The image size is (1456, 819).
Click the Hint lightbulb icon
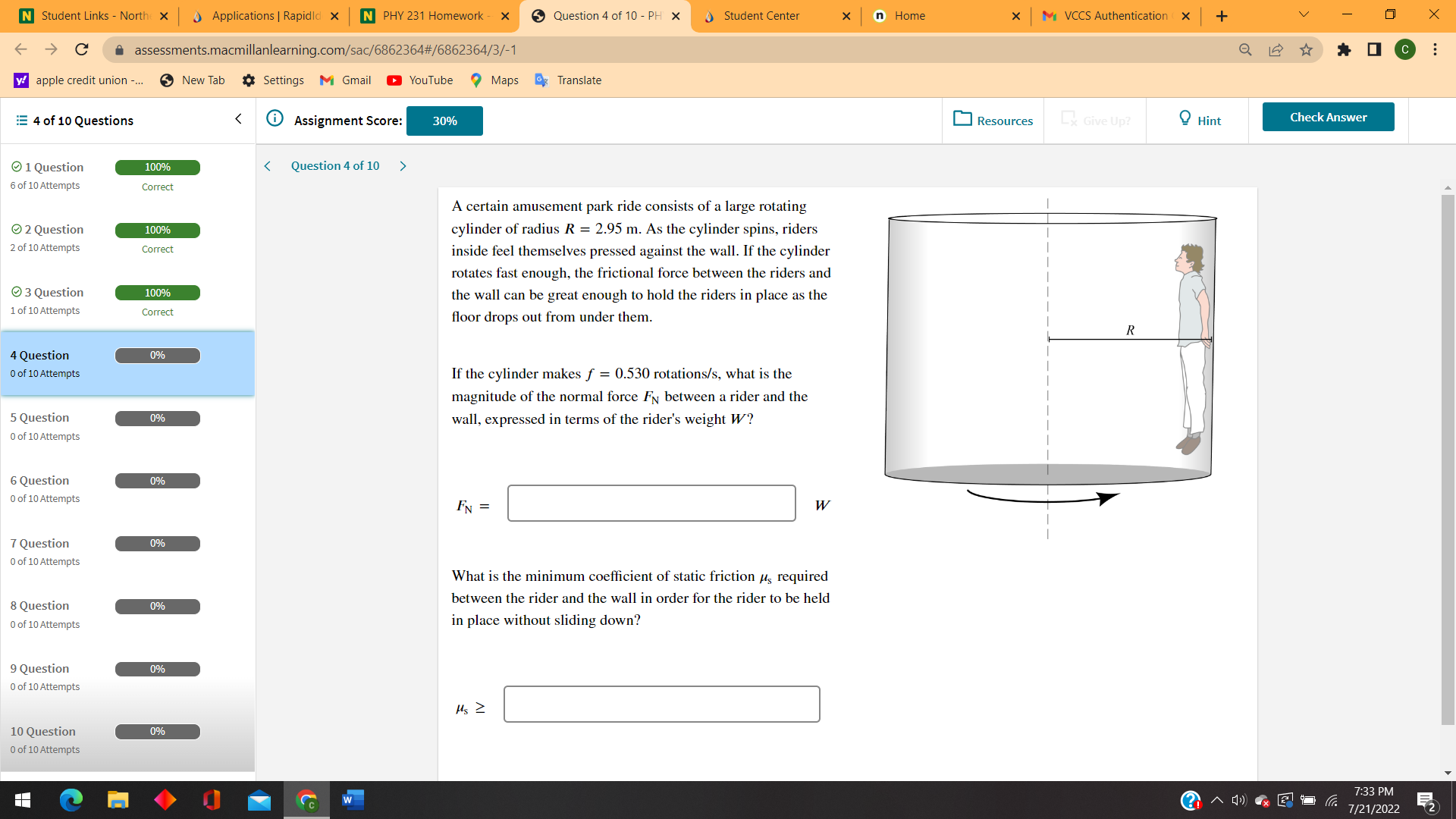point(1185,119)
